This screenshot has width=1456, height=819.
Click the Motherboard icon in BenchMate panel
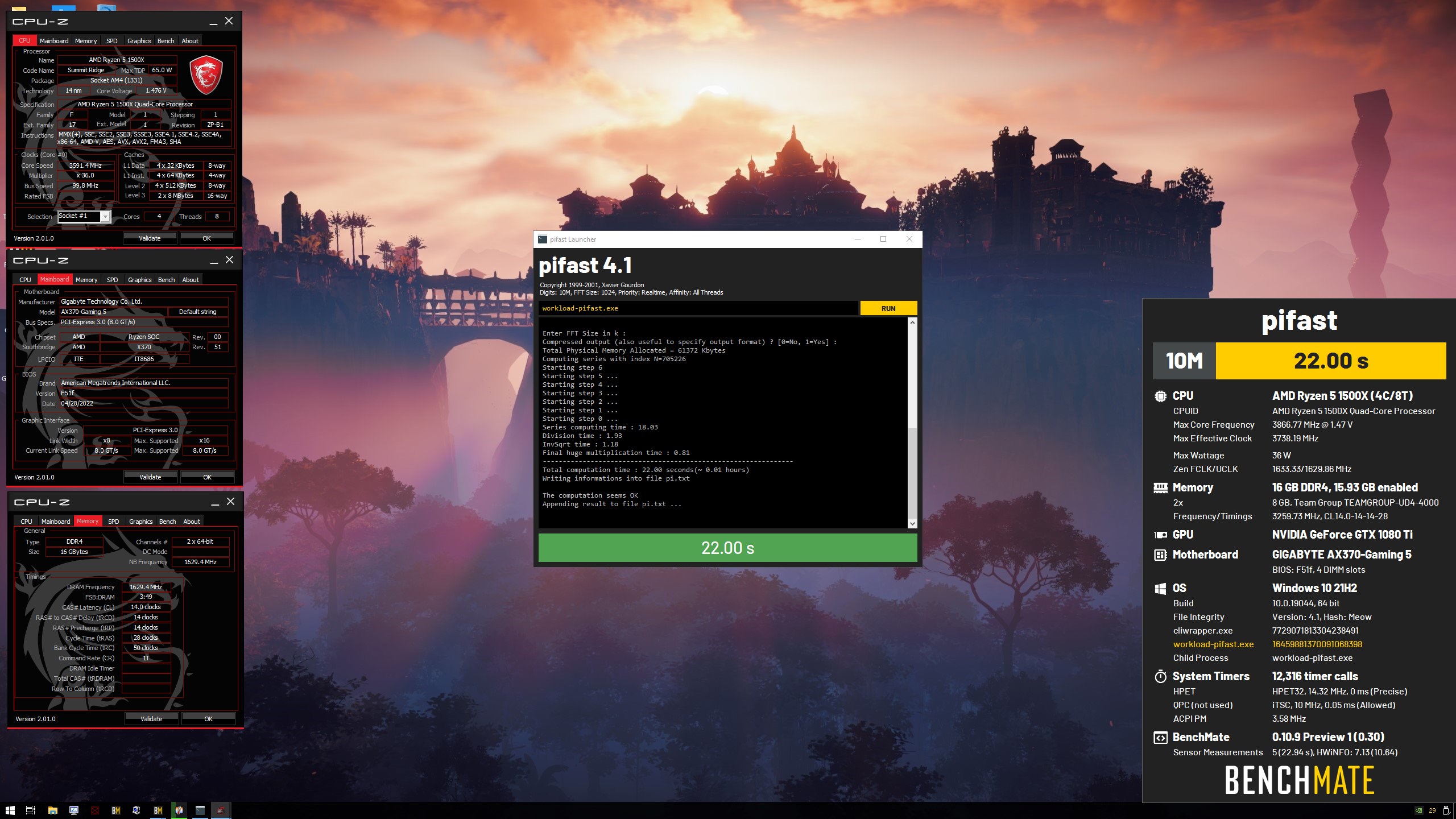pyautogui.click(x=1160, y=555)
